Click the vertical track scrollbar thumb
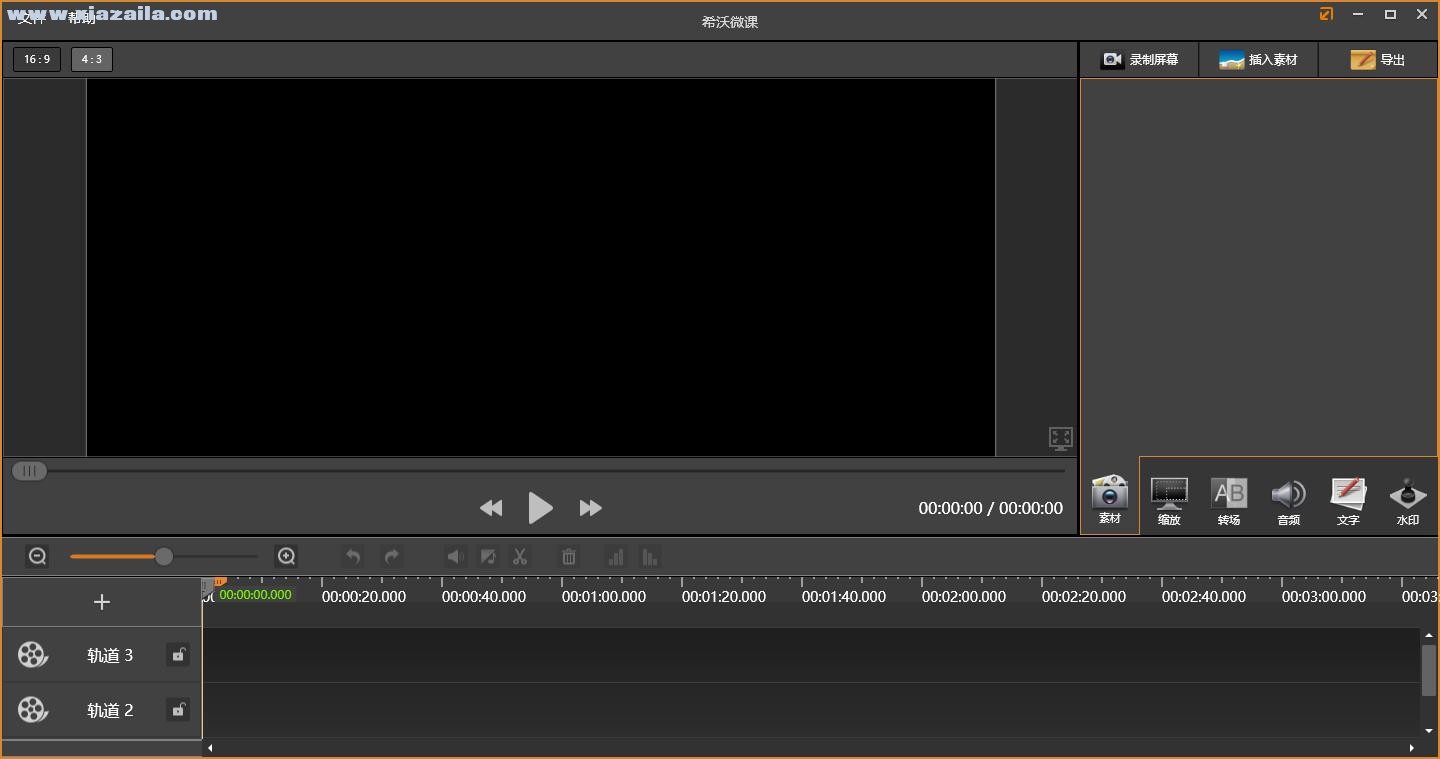The image size is (1440, 759). [x=1429, y=670]
